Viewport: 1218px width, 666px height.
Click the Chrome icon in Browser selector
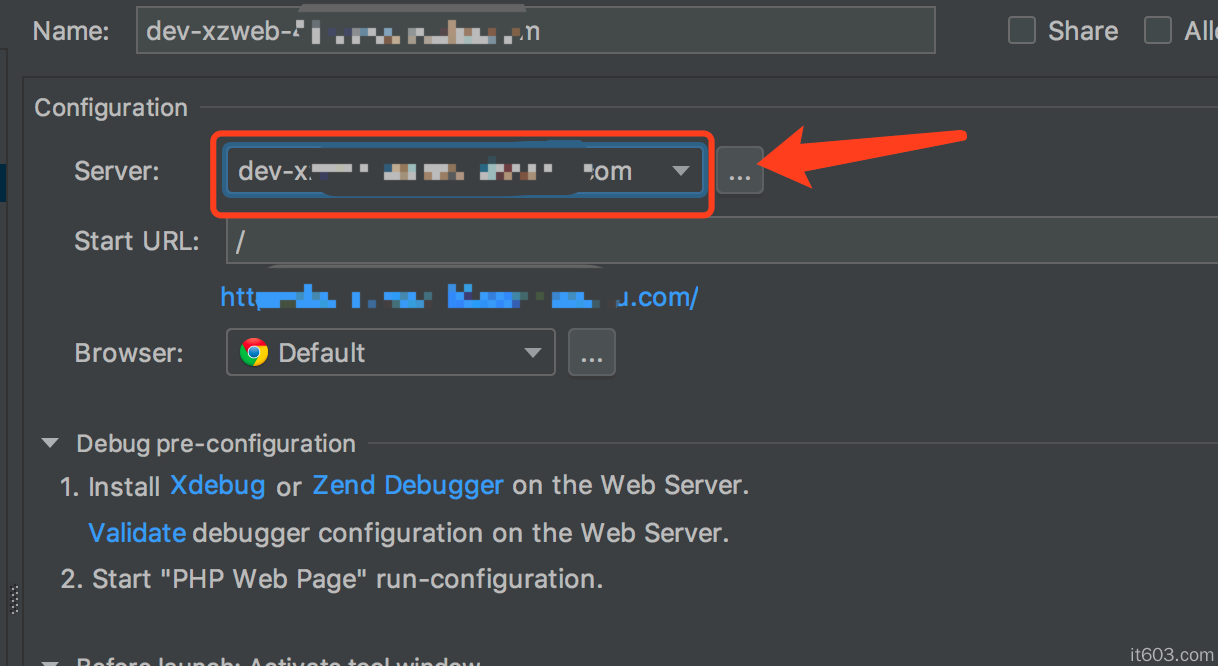coord(254,353)
